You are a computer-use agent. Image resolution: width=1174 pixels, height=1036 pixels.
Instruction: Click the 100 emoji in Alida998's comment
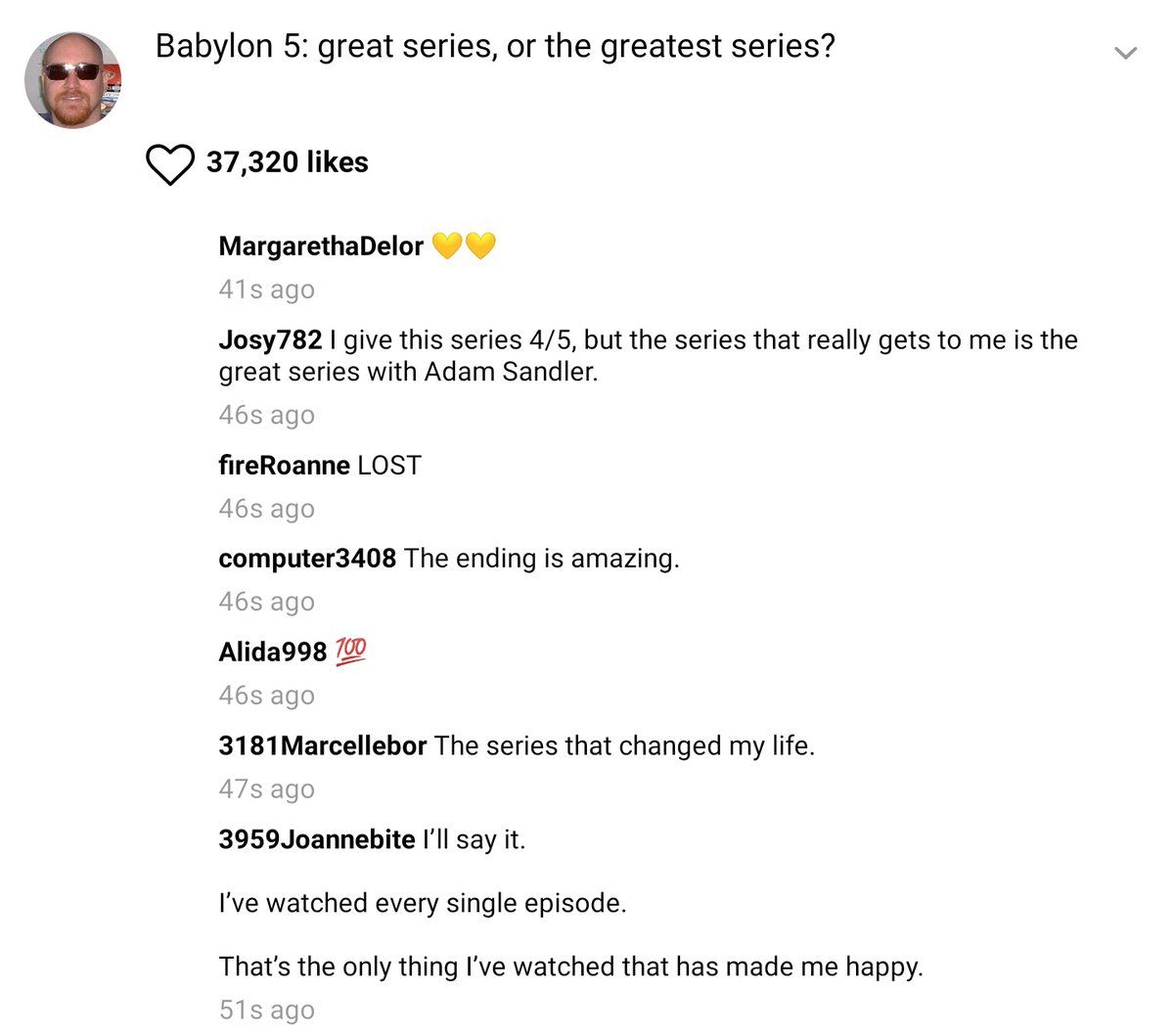tap(350, 651)
